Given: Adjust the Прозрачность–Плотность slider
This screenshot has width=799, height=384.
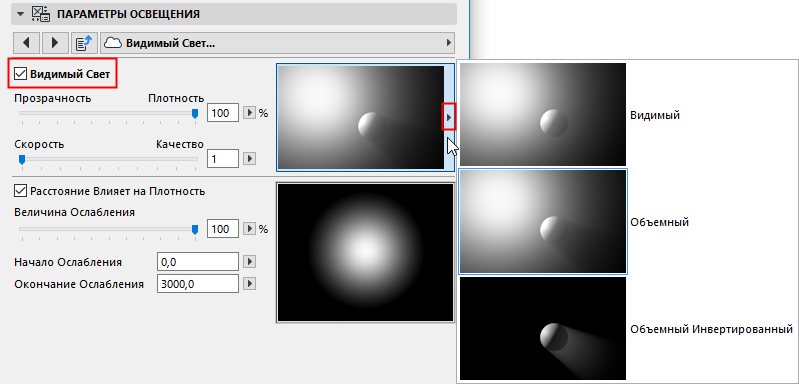Looking at the screenshot, I should pyautogui.click(x=108, y=114).
